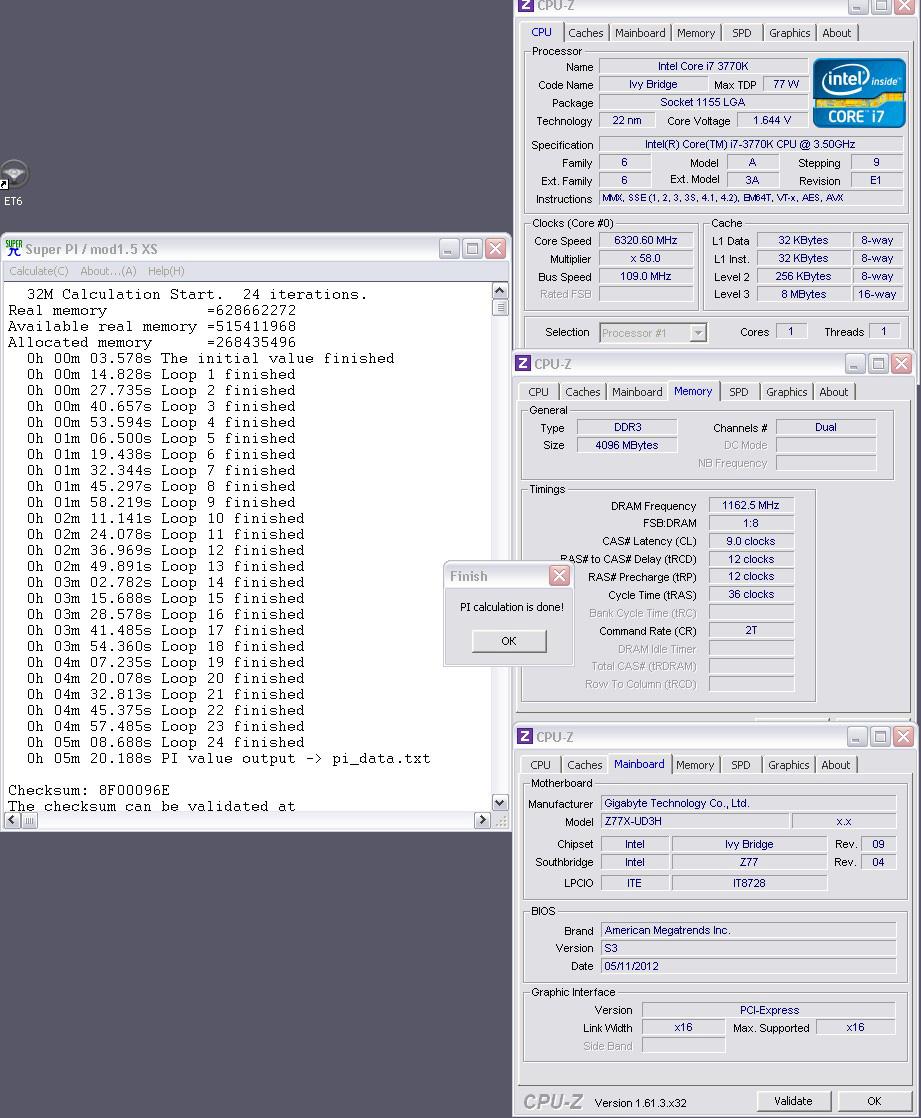Screen dimensions: 921x1118
Task: Click the Intel Core i7 logo badge
Action: click(x=859, y=93)
